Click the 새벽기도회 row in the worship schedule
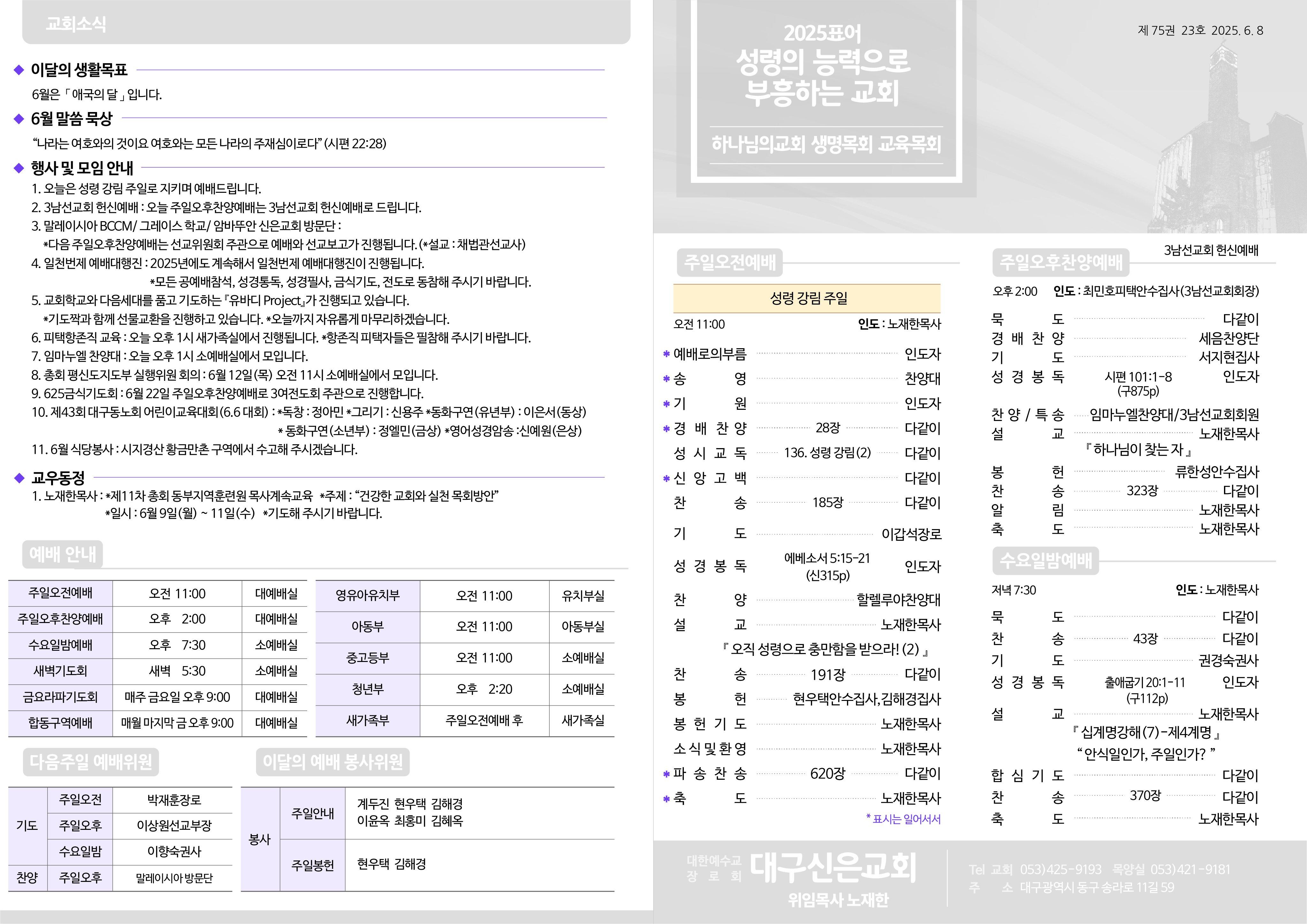 [x=60, y=671]
